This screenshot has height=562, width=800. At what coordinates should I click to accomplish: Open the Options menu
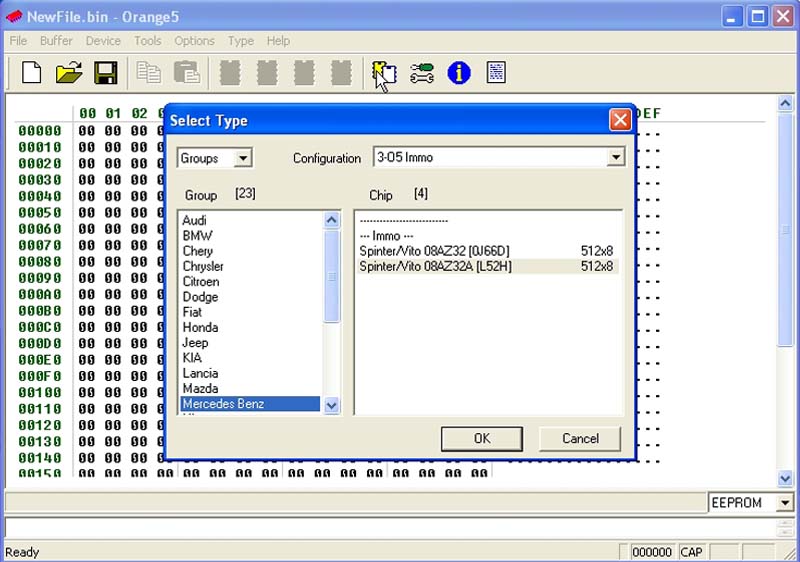pos(194,41)
